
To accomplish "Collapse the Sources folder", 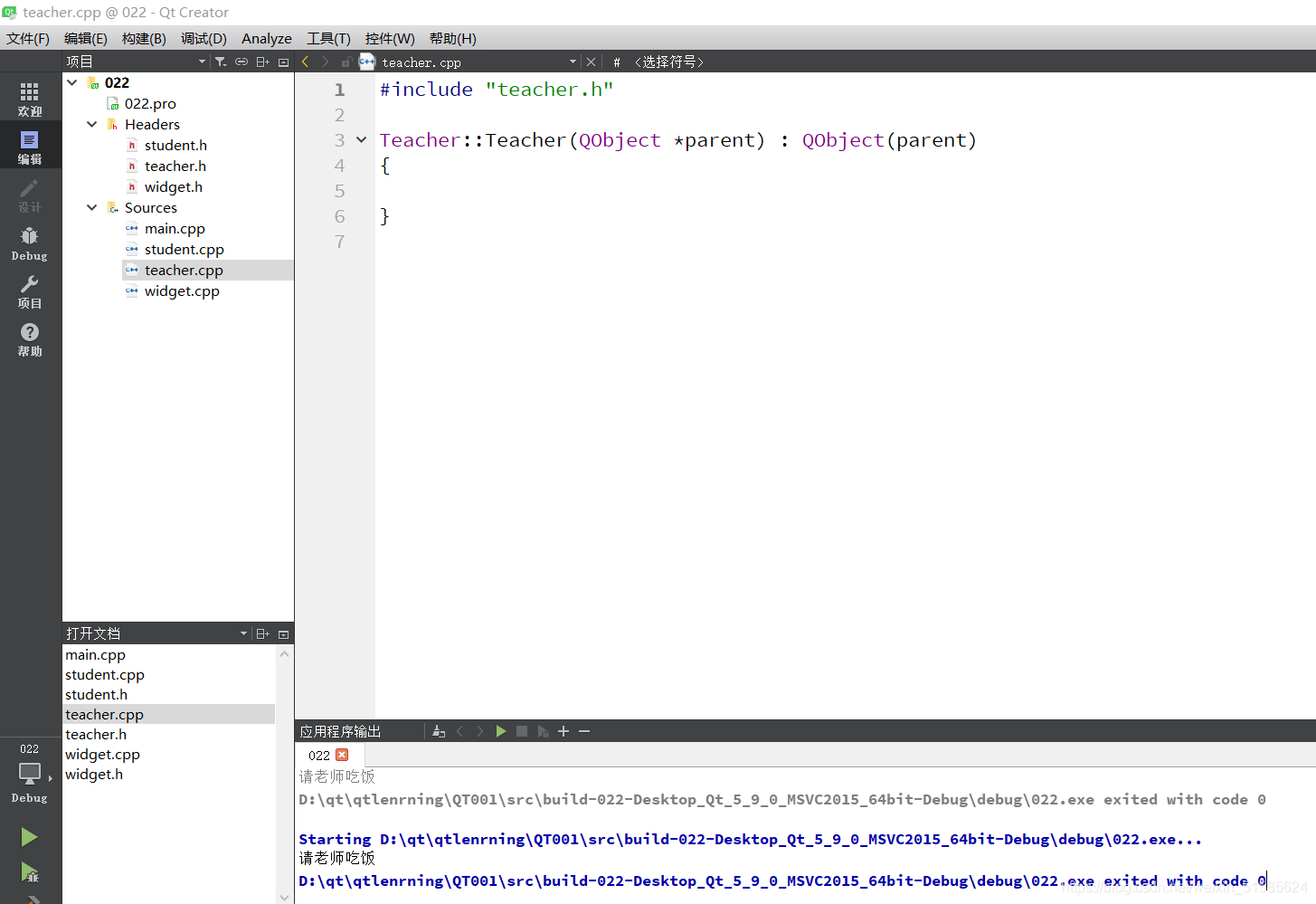I will pyautogui.click(x=92, y=207).
